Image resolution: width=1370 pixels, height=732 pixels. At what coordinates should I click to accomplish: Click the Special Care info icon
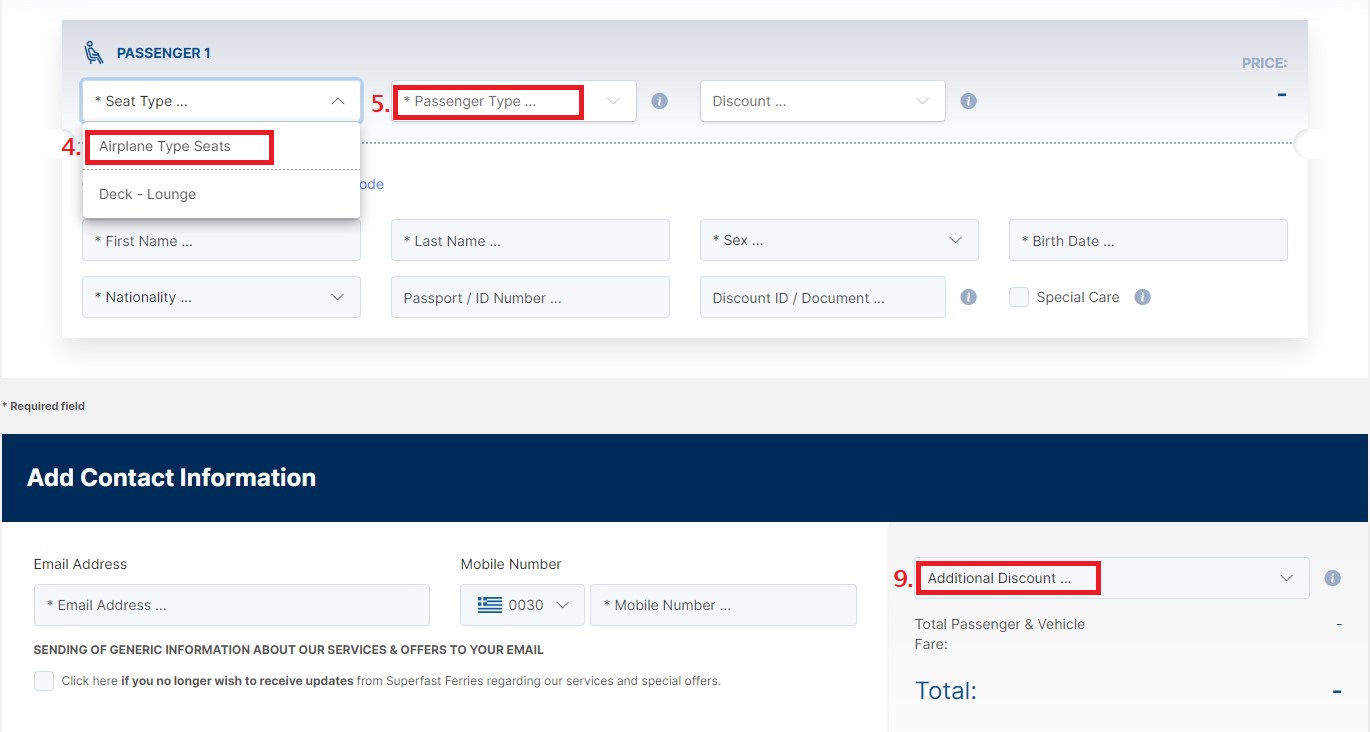pyautogui.click(x=1143, y=297)
